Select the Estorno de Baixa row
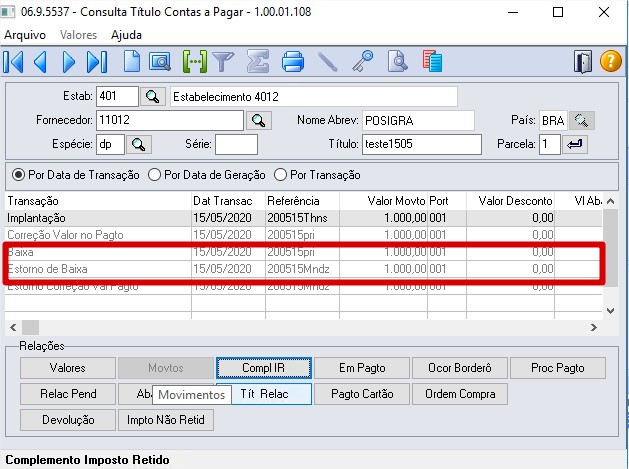Image resolution: width=629 pixels, height=469 pixels. click(x=304, y=269)
